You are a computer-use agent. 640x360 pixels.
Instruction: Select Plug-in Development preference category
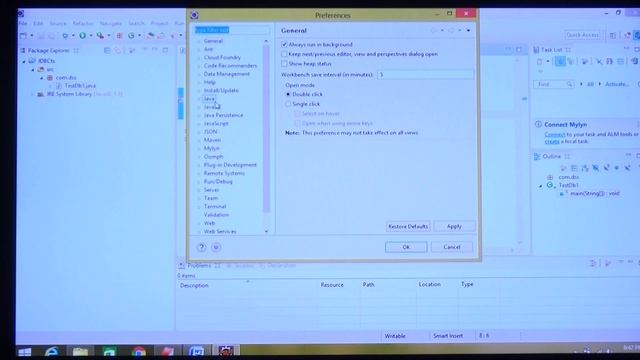point(230,165)
